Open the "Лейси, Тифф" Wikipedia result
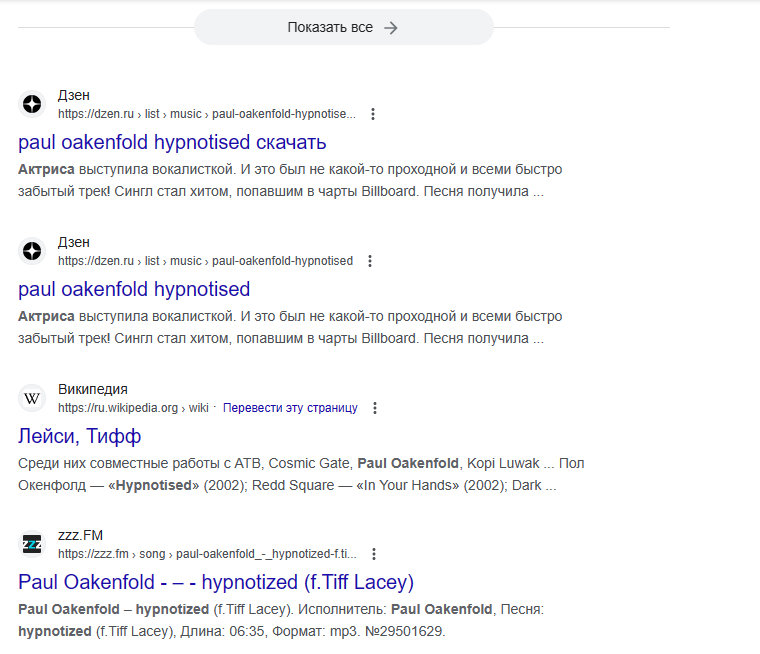This screenshot has width=760, height=654. click(x=80, y=436)
